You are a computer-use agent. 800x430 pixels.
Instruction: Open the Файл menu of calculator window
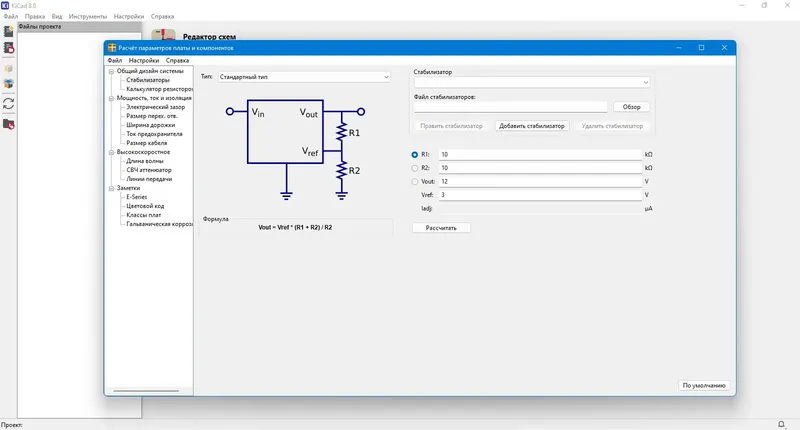click(x=115, y=60)
